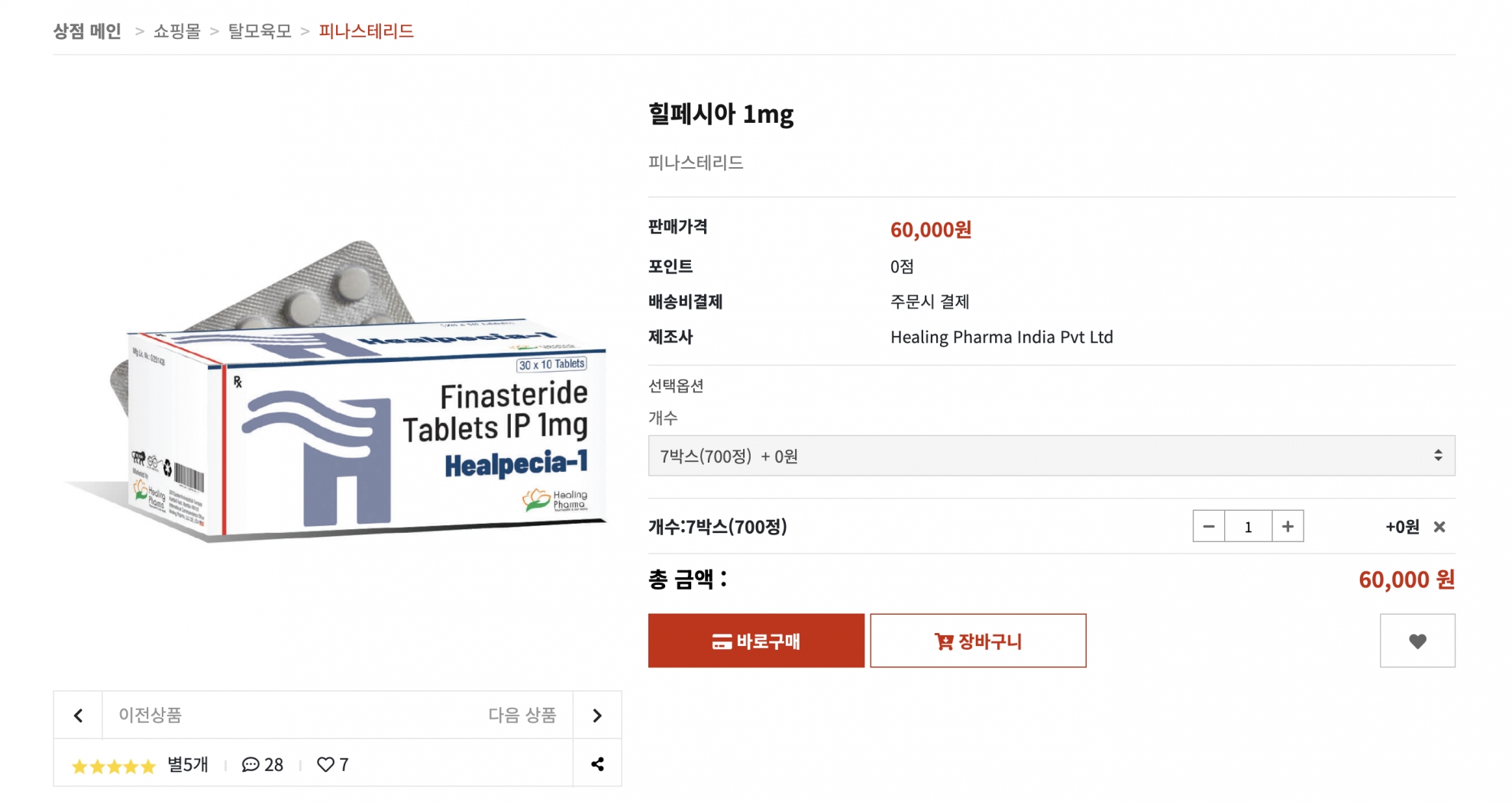Decrease quantity with minus button

1209,526
